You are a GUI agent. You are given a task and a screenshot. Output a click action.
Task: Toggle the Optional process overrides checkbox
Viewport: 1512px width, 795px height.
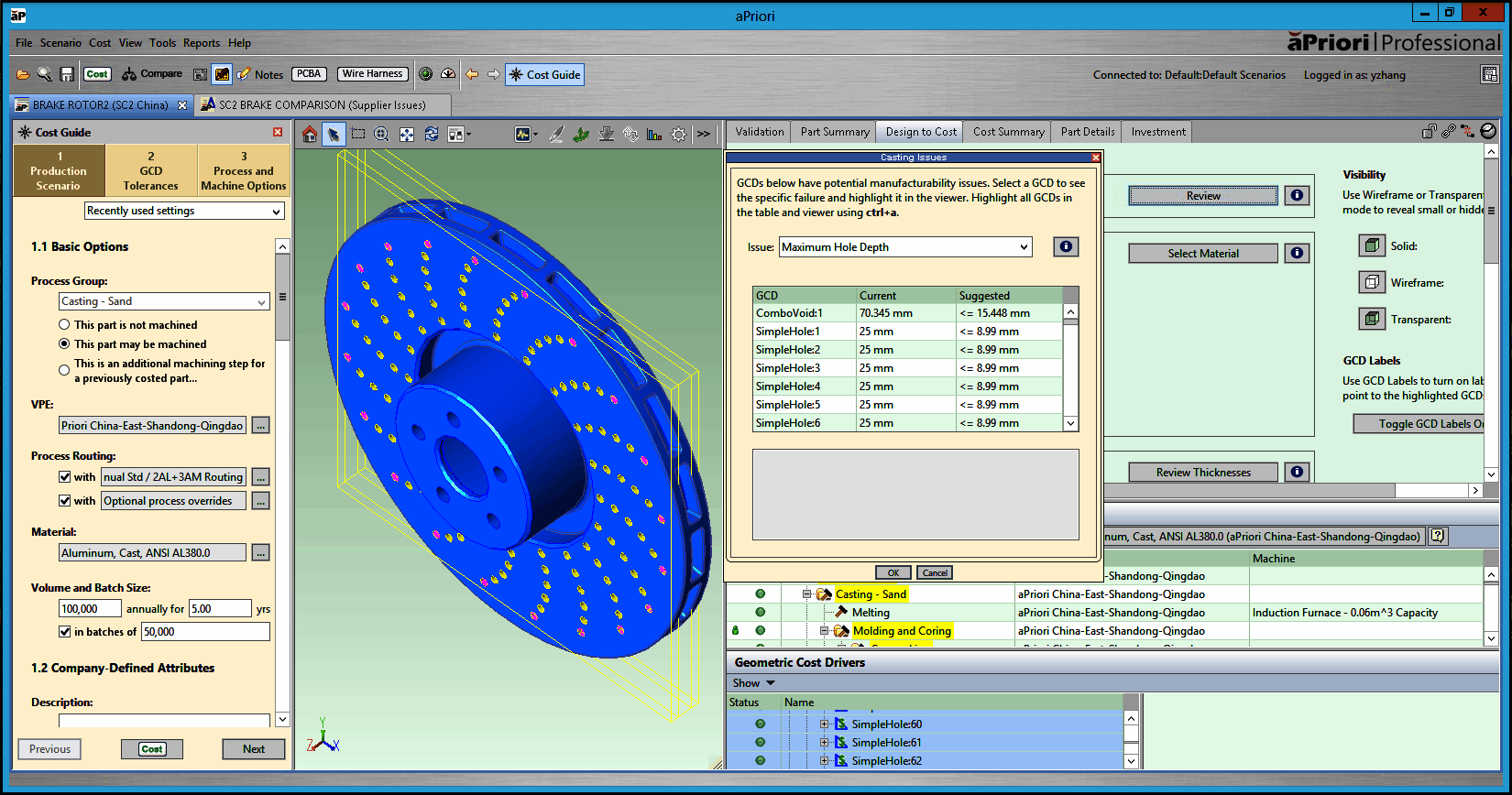coord(65,500)
